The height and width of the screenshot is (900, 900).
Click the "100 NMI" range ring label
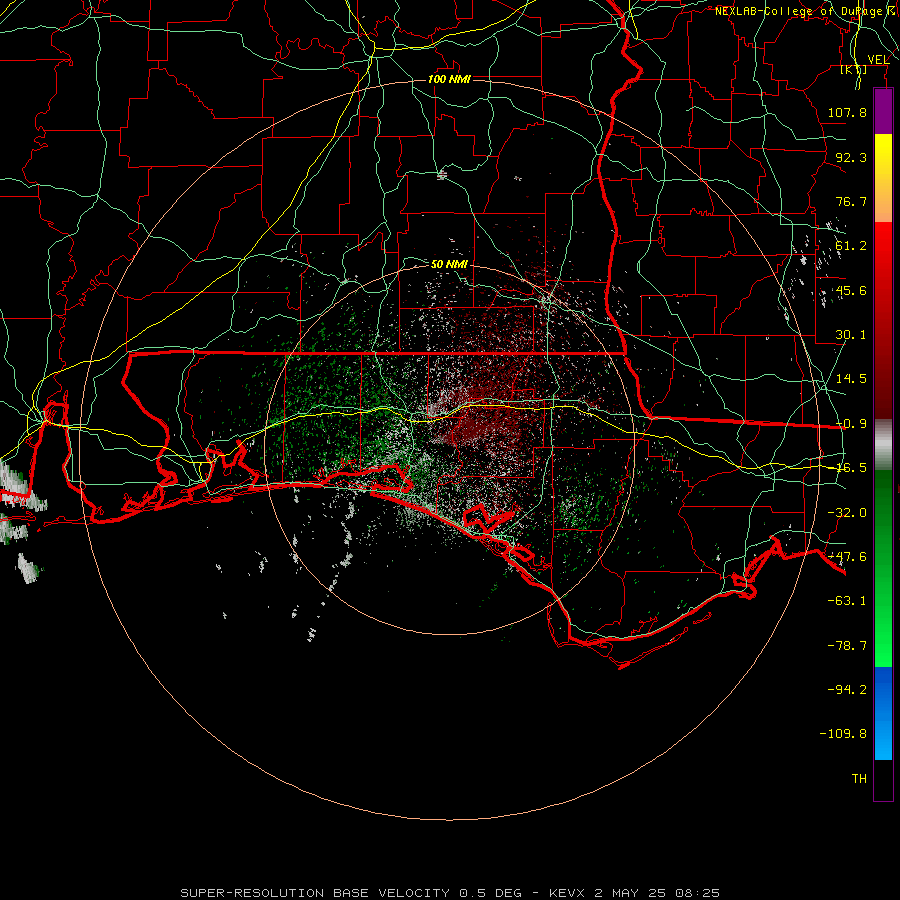449,79
